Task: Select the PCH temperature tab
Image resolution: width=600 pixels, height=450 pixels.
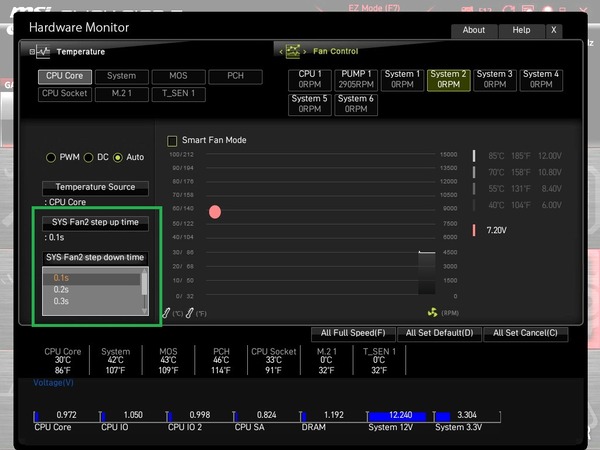Action: 235,76
